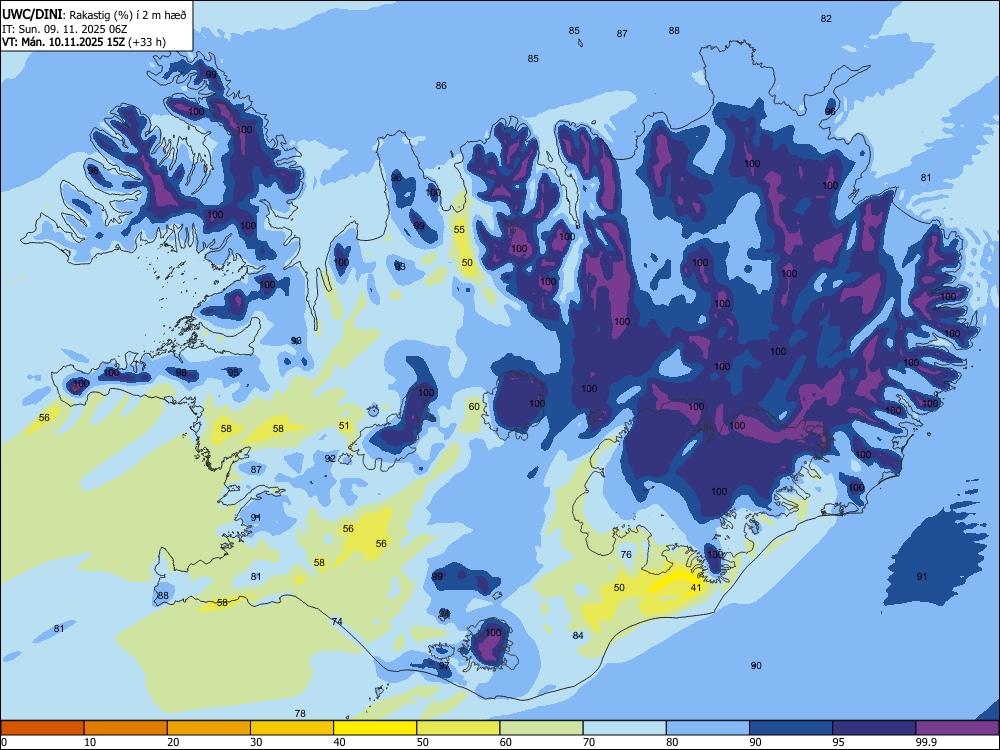The height and width of the screenshot is (750, 1000).
Task: Click the orange 10-20 legend swatch
Action: tap(126, 728)
